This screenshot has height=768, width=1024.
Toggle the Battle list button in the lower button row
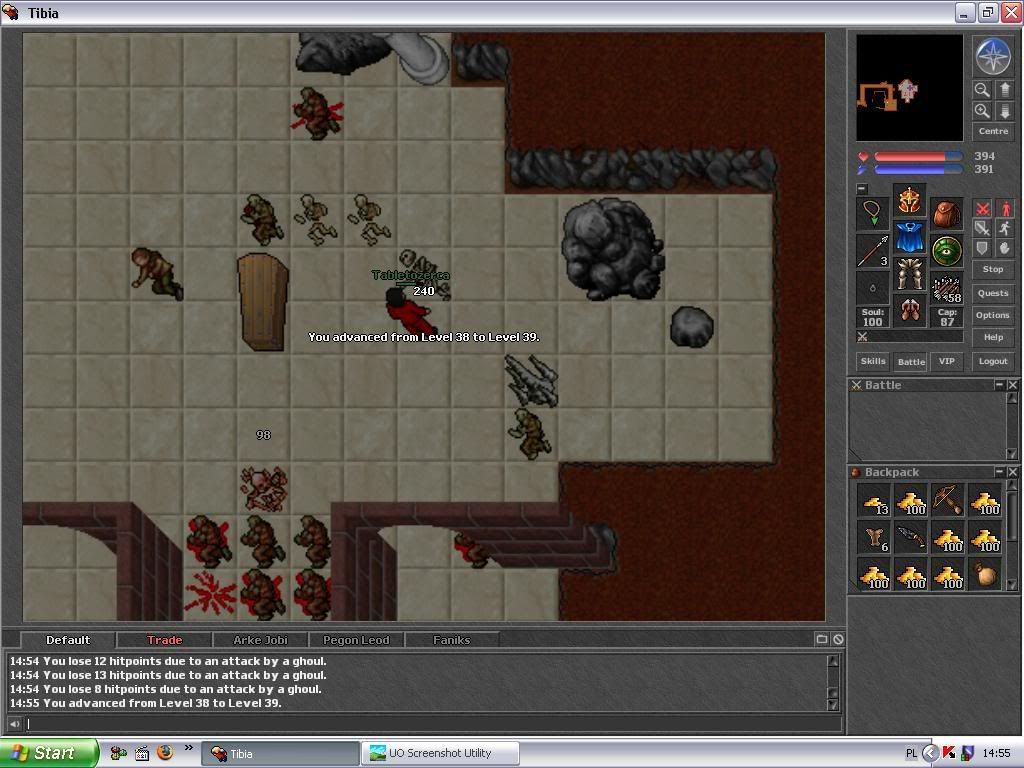910,362
